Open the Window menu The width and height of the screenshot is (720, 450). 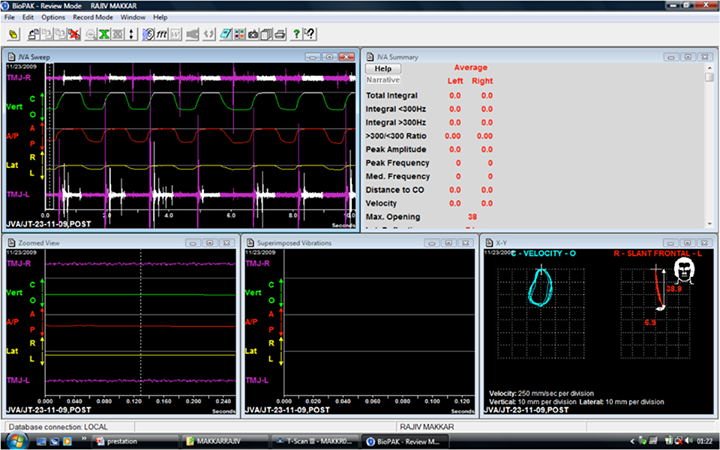[x=132, y=18]
